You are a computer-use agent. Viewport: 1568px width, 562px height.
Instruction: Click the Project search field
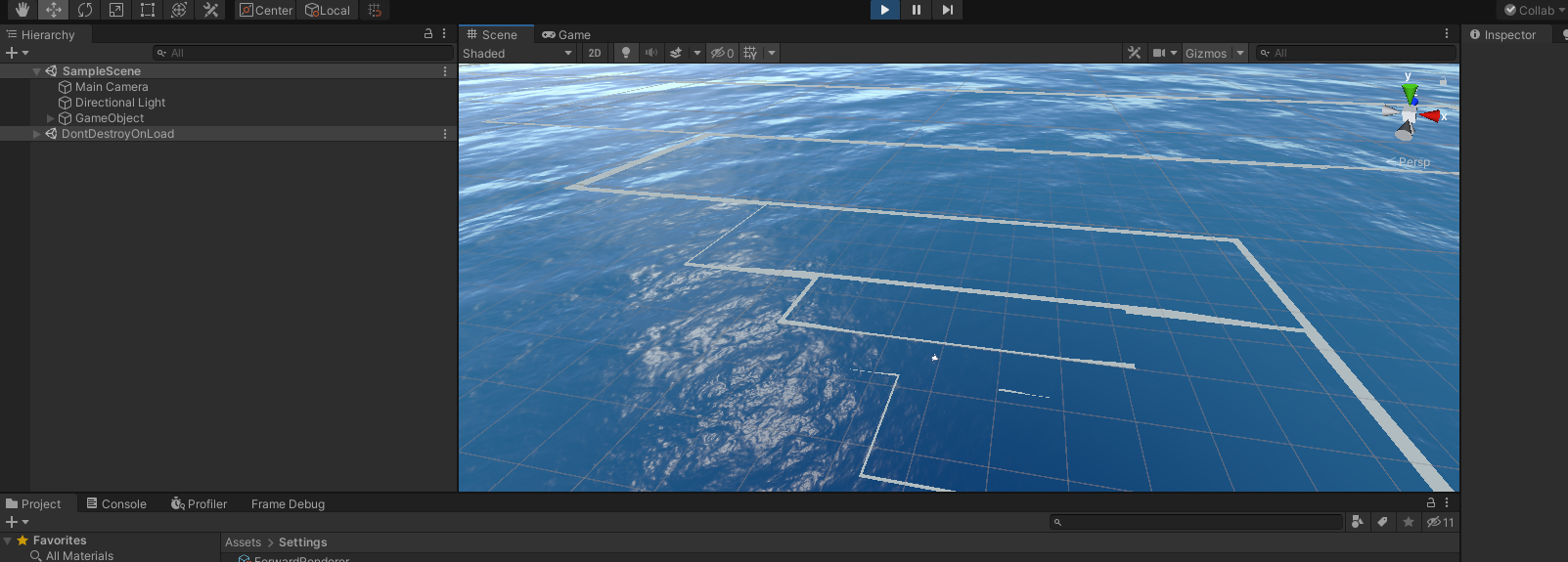click(1196, 522)
